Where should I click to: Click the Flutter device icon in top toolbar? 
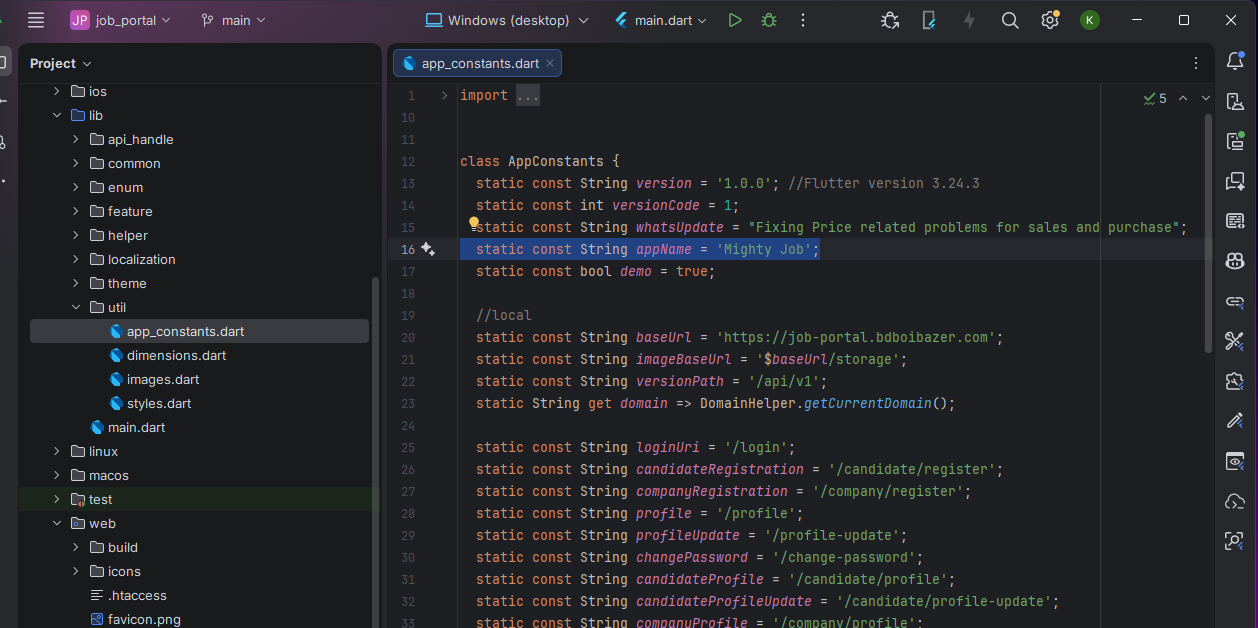(929, 20)
